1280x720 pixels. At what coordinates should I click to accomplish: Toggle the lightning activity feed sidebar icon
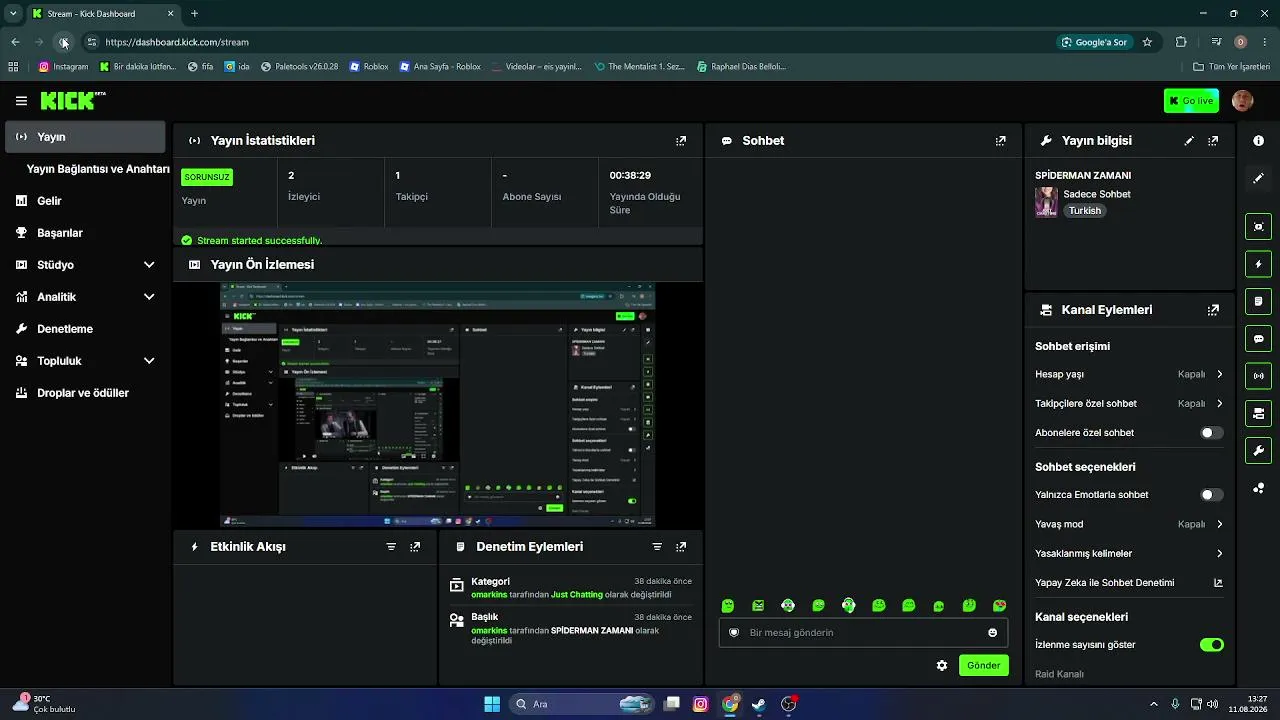[1258, 264]
